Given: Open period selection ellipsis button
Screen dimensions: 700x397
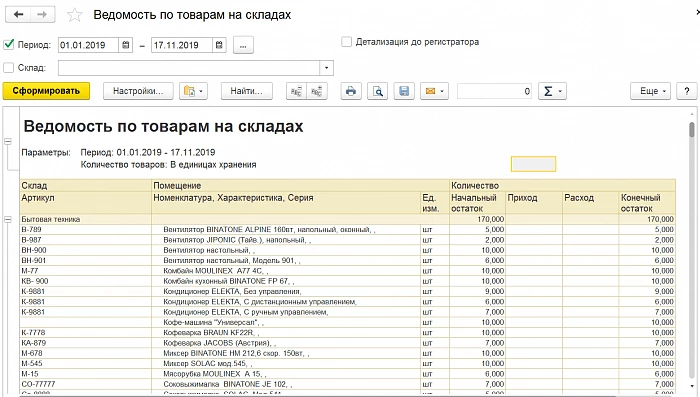Looking at the screenshot, I should coord(243,45).
